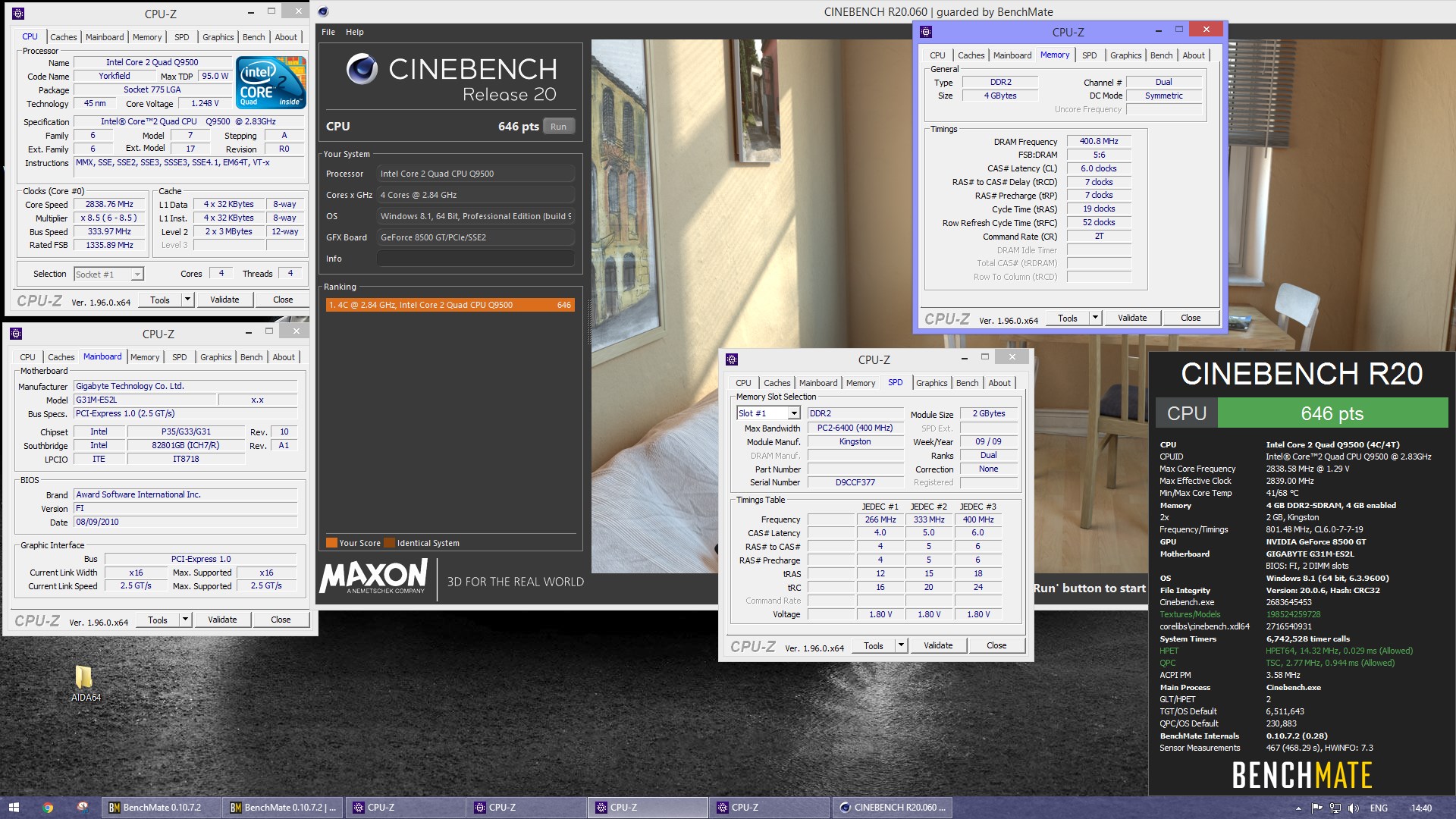This screenshot has height=819, width=1456.
Task: Click Validate in the top-left CPU-Z window
Action: coord(224,300)
